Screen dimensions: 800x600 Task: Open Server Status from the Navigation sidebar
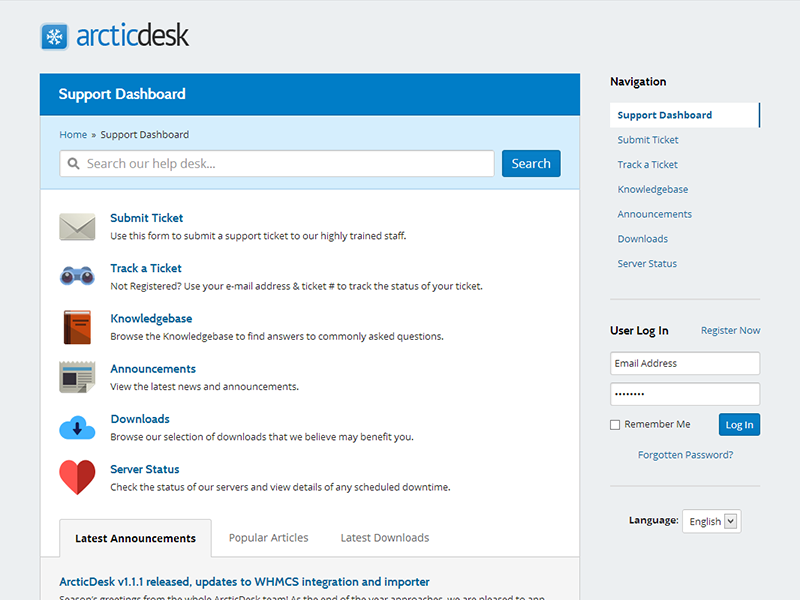(647, 263)
